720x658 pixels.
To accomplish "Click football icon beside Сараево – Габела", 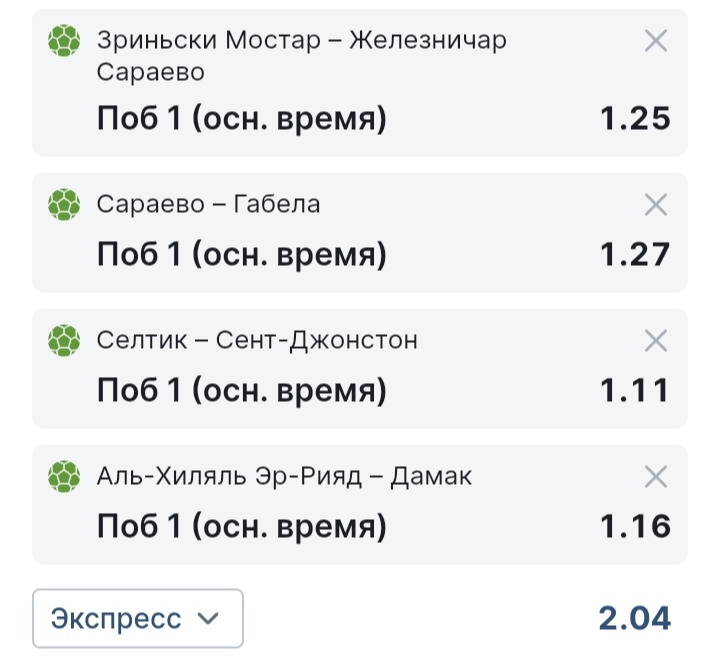I will tap(64, 205).
